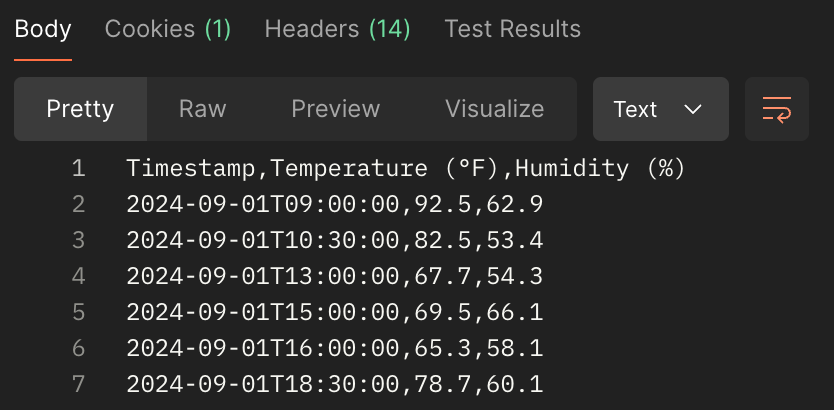Select the Pretty view mode

click(x=80, y=109)
